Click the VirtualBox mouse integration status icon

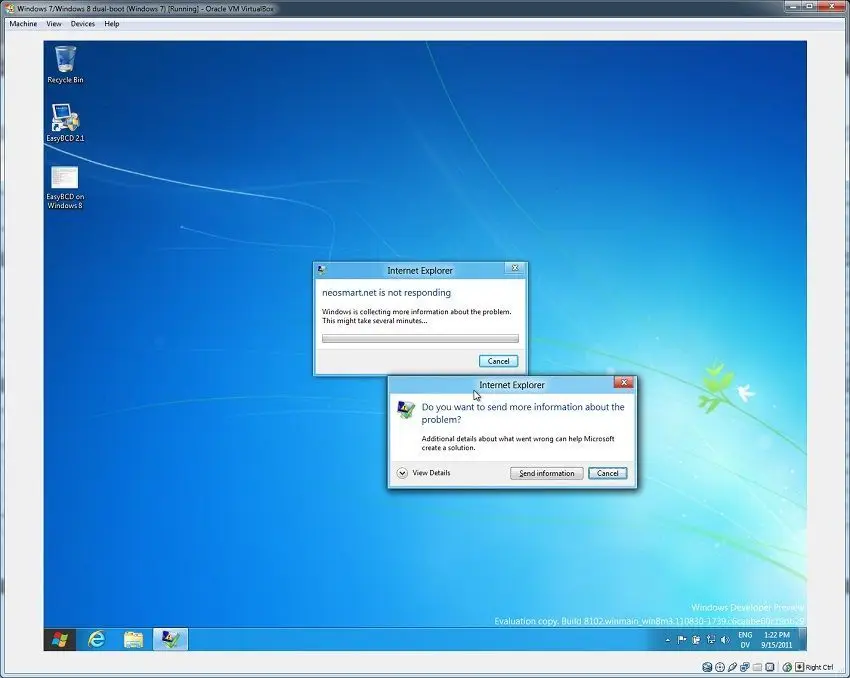tap(787, 667)
